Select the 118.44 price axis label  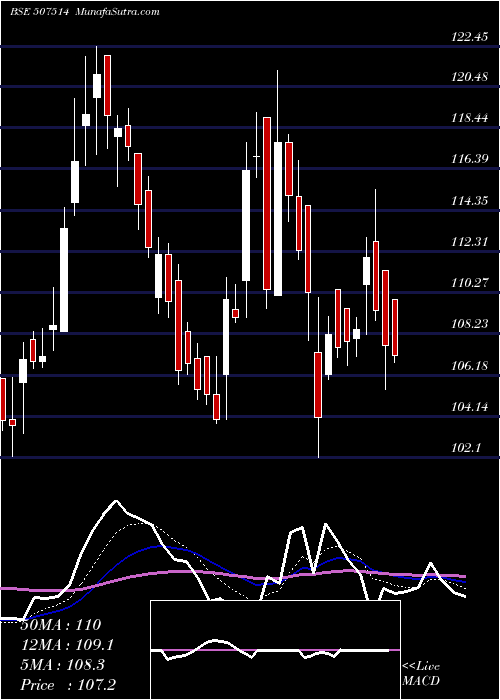470,118
